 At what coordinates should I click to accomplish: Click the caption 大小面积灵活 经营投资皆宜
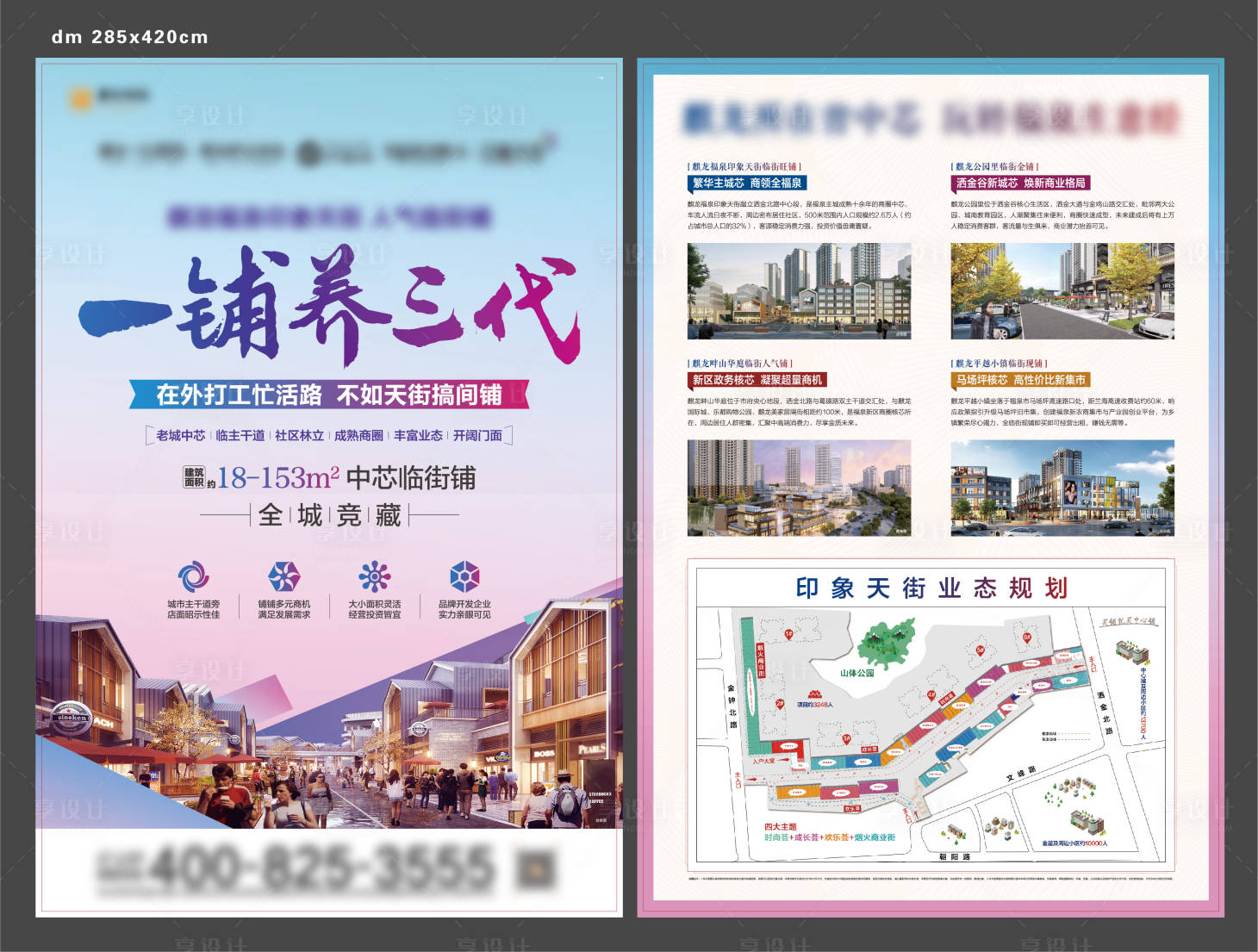pos(375,609)
